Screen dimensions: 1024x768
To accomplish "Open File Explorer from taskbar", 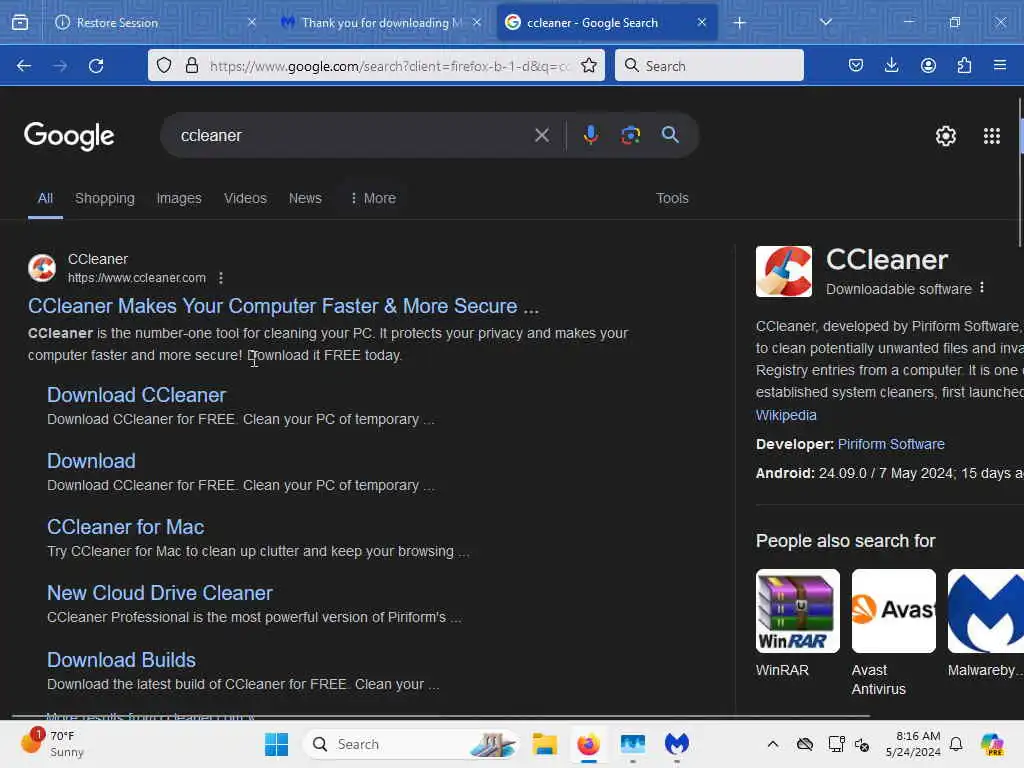I will pos(545,744).
